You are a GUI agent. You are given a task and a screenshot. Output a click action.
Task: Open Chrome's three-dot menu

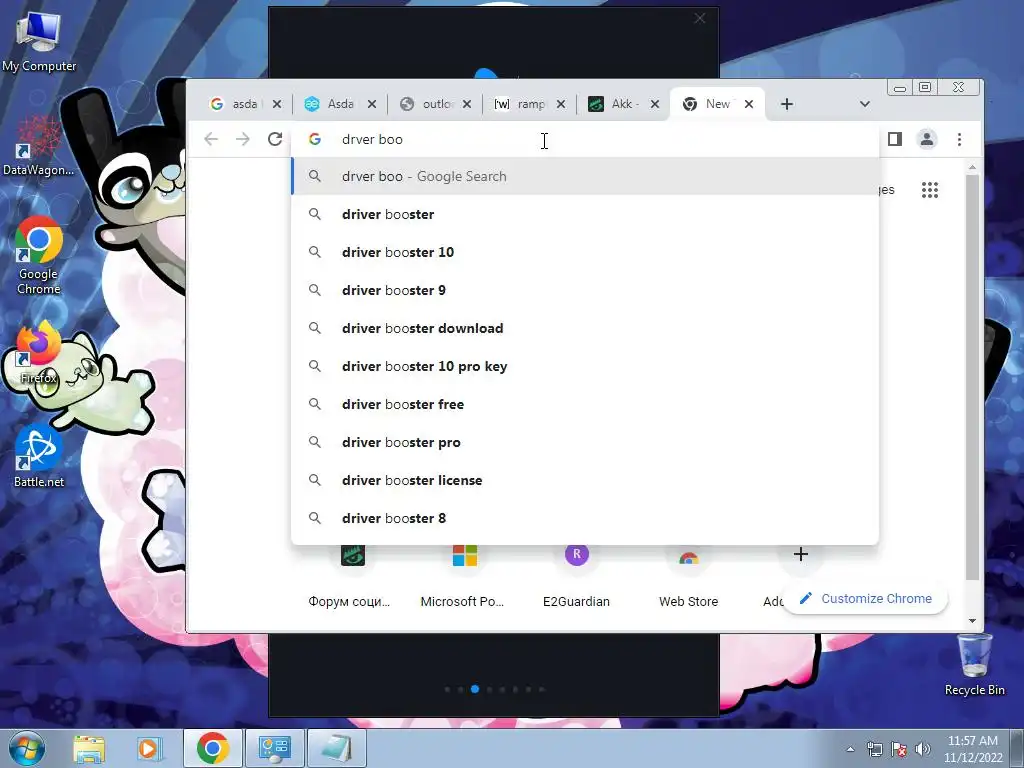click(959, 139)
